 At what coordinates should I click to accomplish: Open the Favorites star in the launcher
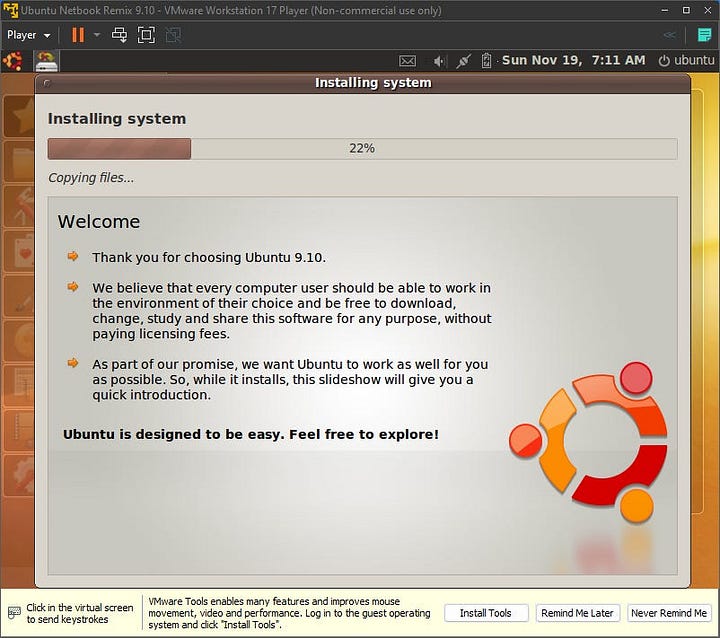tap(19, 116)
